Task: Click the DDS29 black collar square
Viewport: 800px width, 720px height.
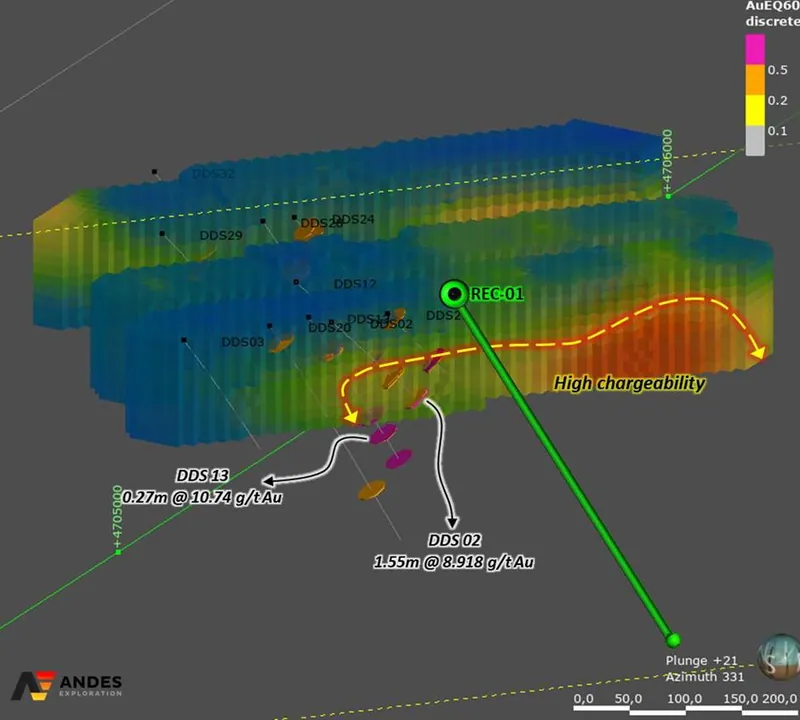Action: click(162, 234)
